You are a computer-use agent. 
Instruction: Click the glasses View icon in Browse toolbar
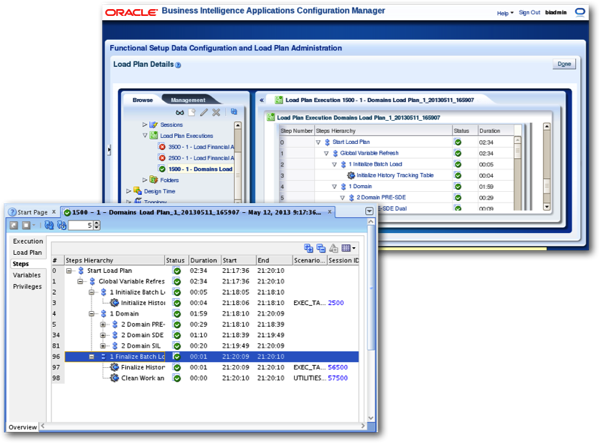pyautogui.click(x=179, y=112)
